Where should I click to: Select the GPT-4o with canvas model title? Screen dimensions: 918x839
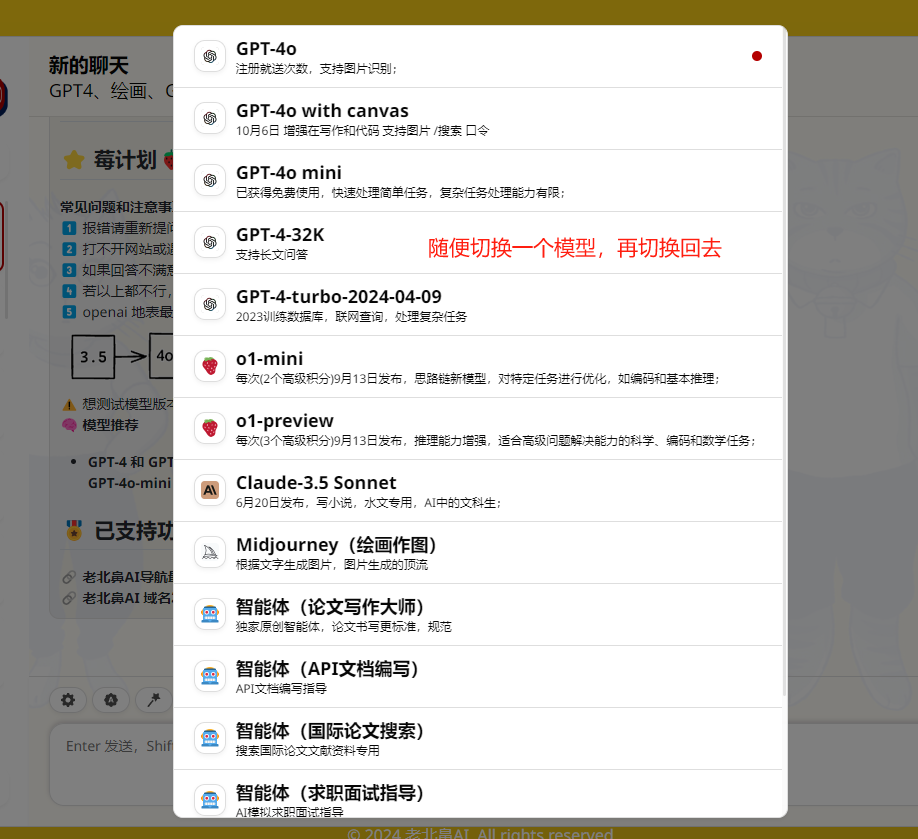pos(322,111)
